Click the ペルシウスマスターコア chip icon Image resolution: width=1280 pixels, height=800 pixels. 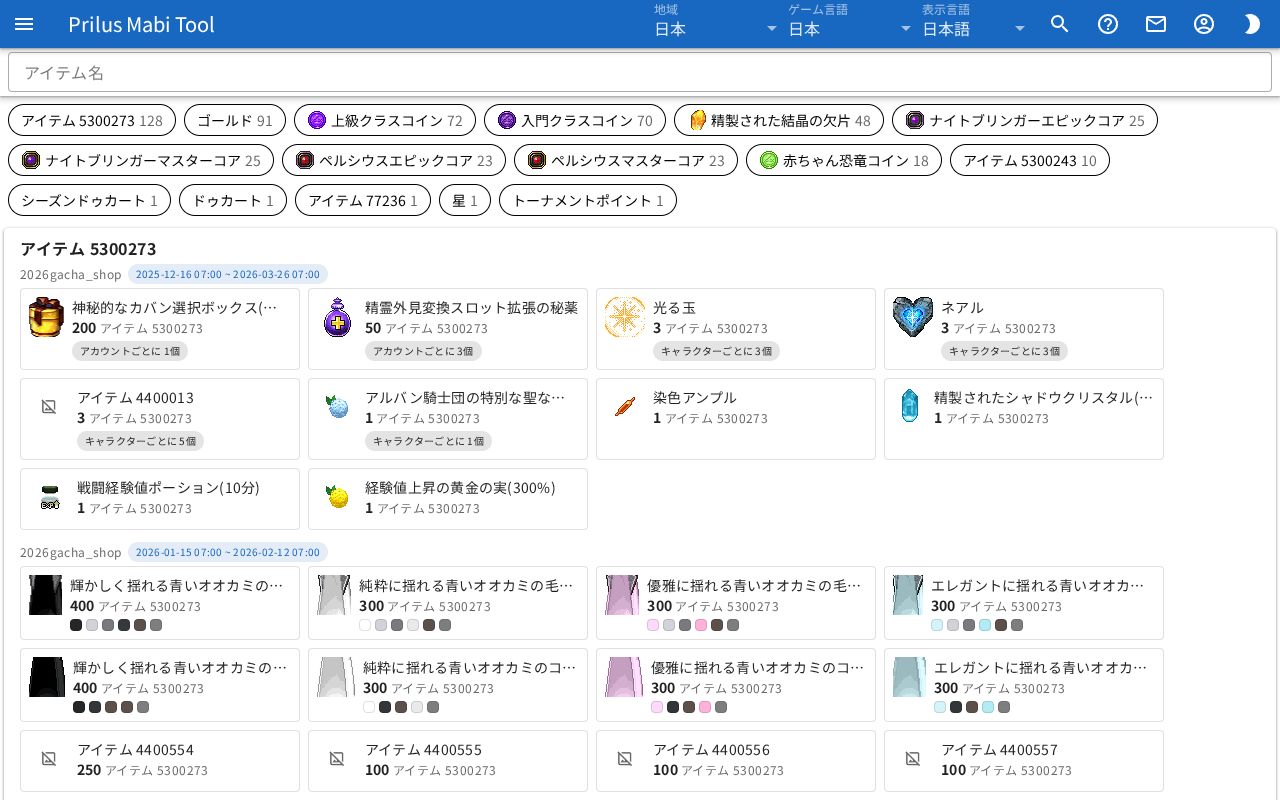pyautogui.click(x=537, y=160)
